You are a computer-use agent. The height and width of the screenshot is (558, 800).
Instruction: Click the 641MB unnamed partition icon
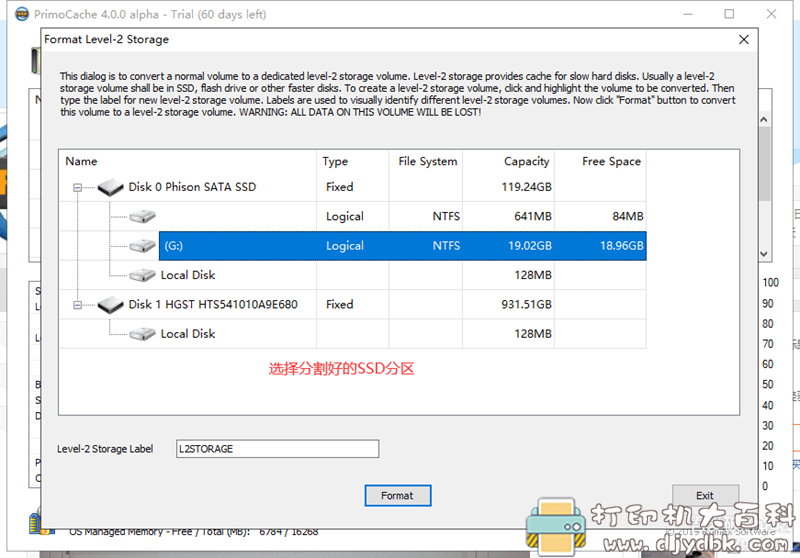[142, 216]
